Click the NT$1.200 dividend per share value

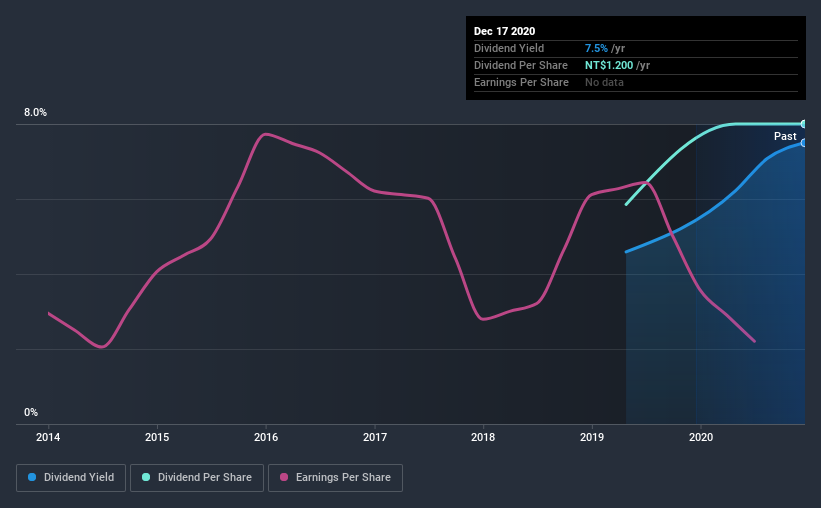[x=609, y=65]
